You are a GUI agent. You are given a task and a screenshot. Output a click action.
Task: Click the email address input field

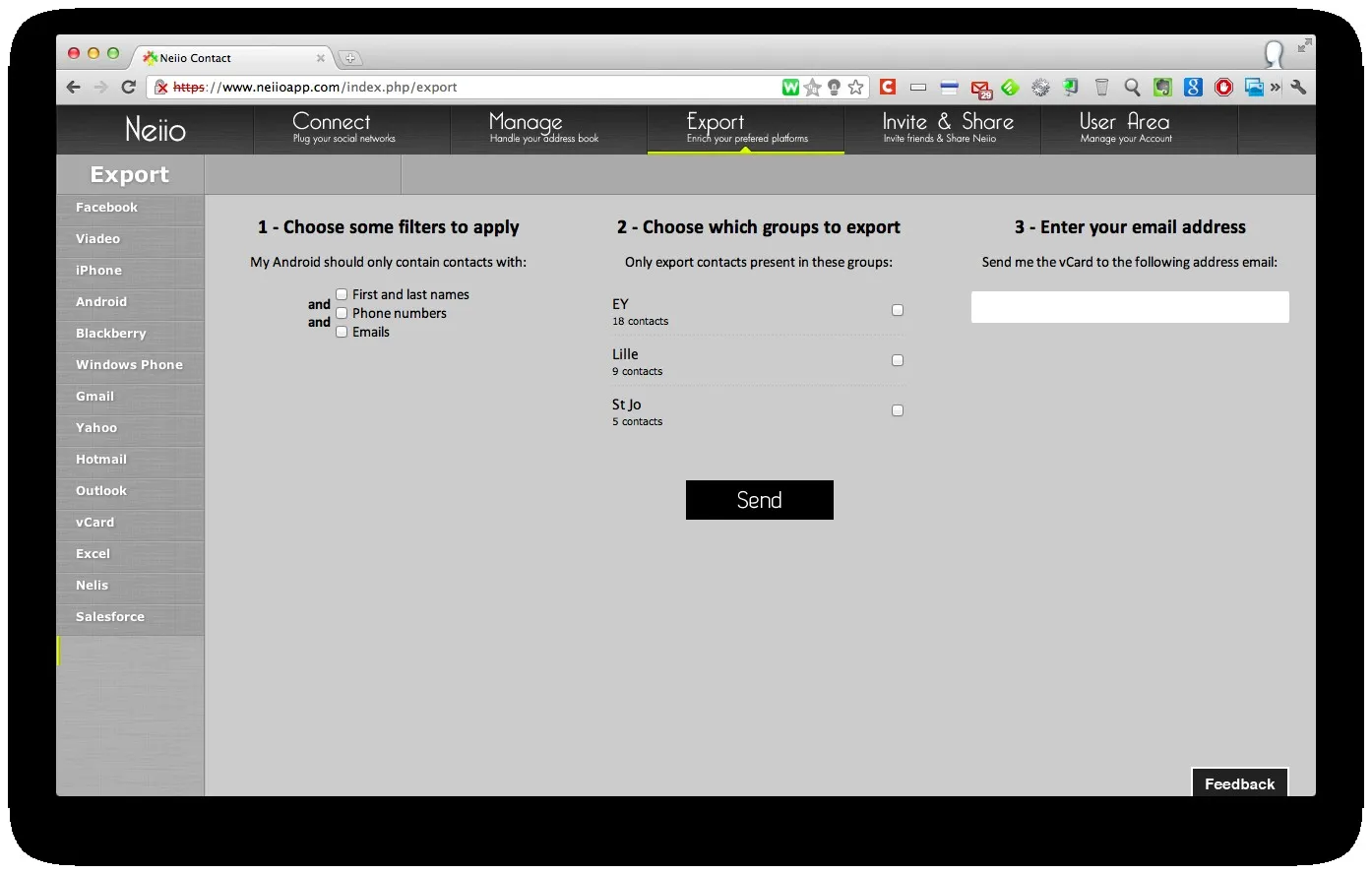click(1130, 307)
